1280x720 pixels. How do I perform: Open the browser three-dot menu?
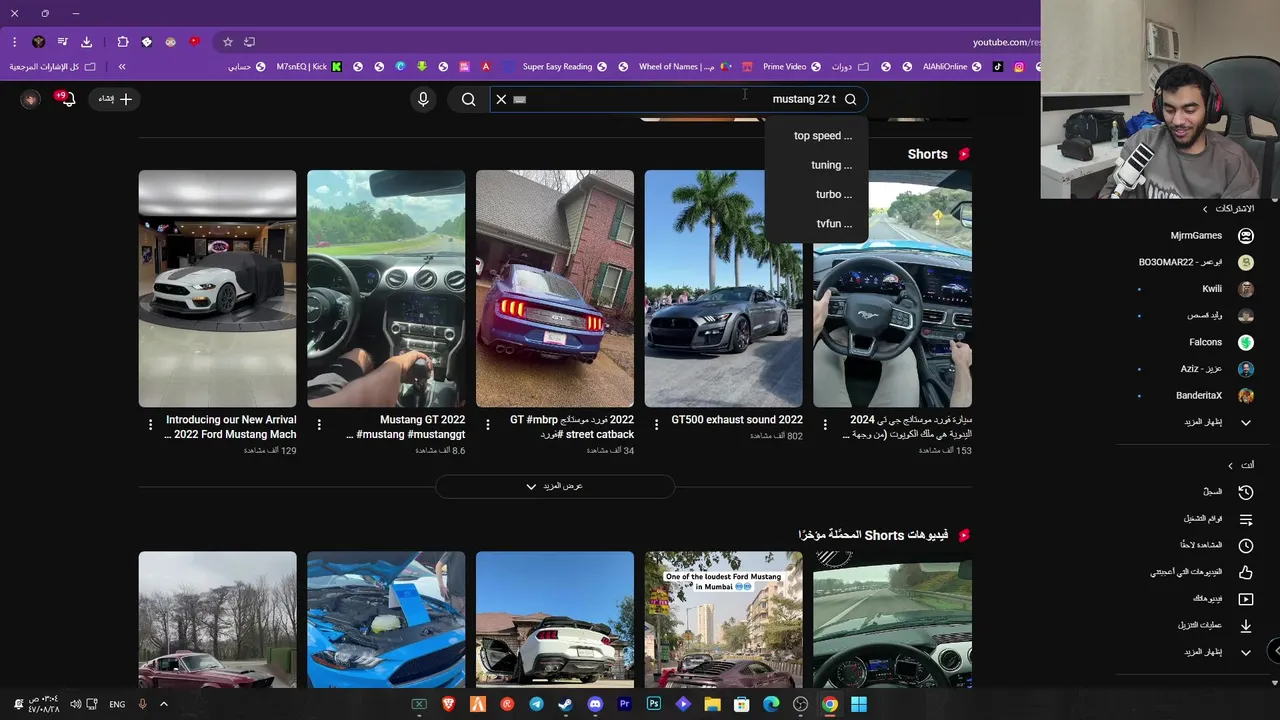14,42
